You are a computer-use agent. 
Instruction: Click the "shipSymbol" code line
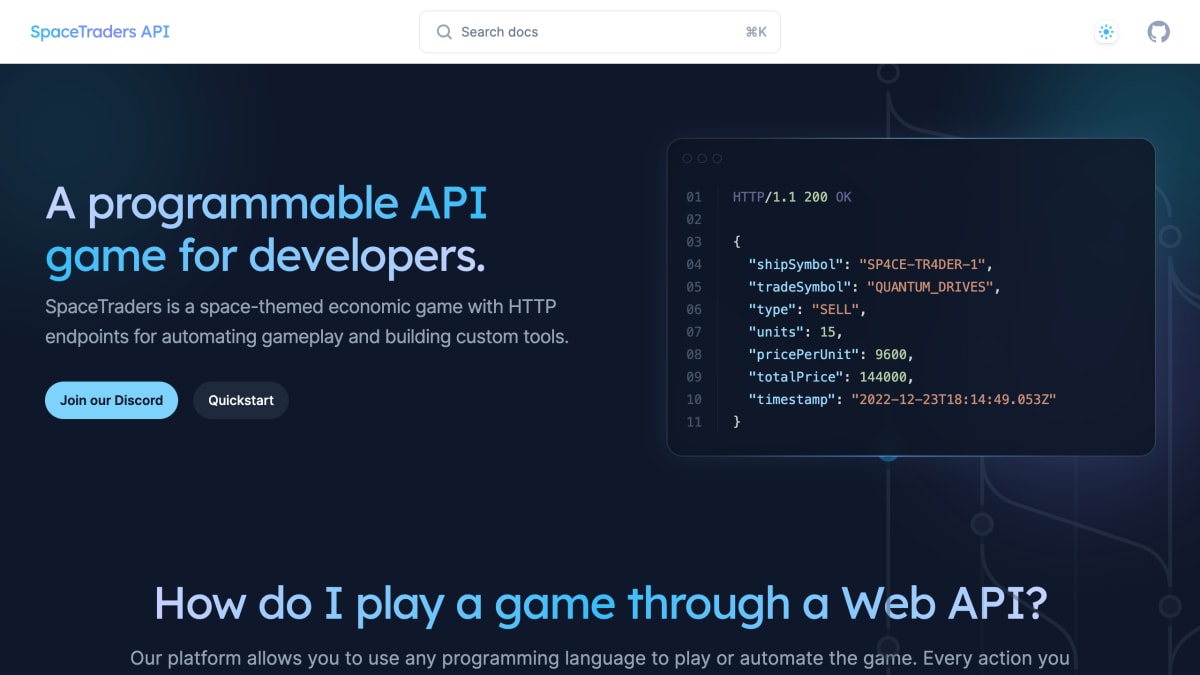tap(870, 264)
